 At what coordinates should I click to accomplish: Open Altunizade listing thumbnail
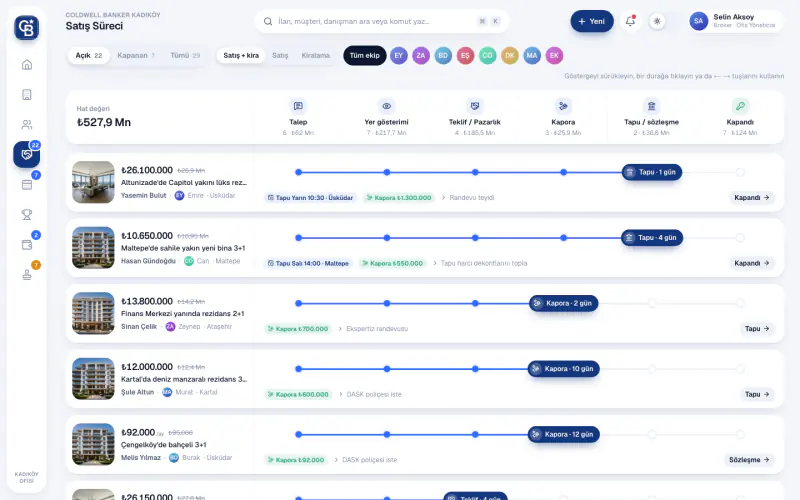point(93,182)
